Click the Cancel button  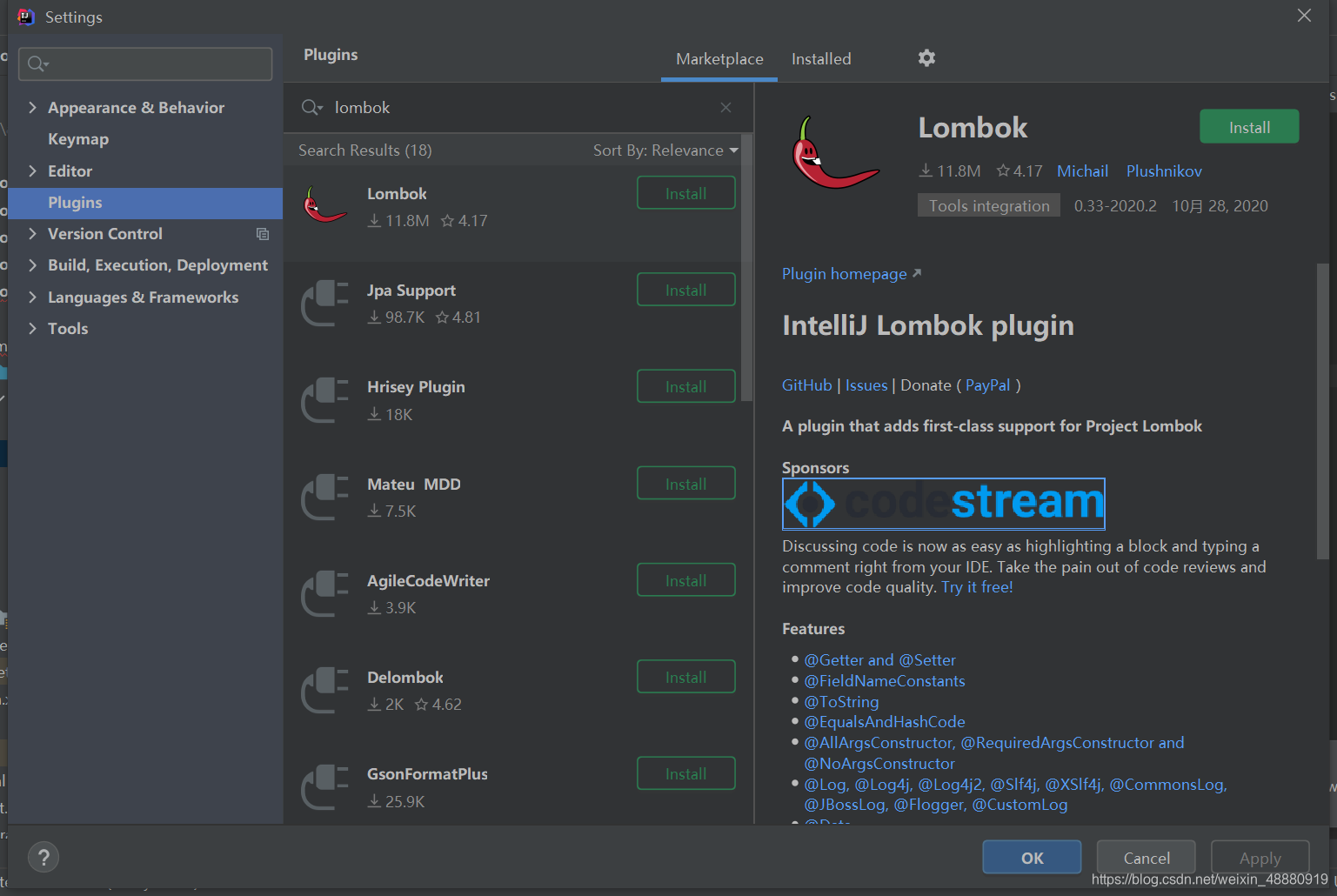1146,858
